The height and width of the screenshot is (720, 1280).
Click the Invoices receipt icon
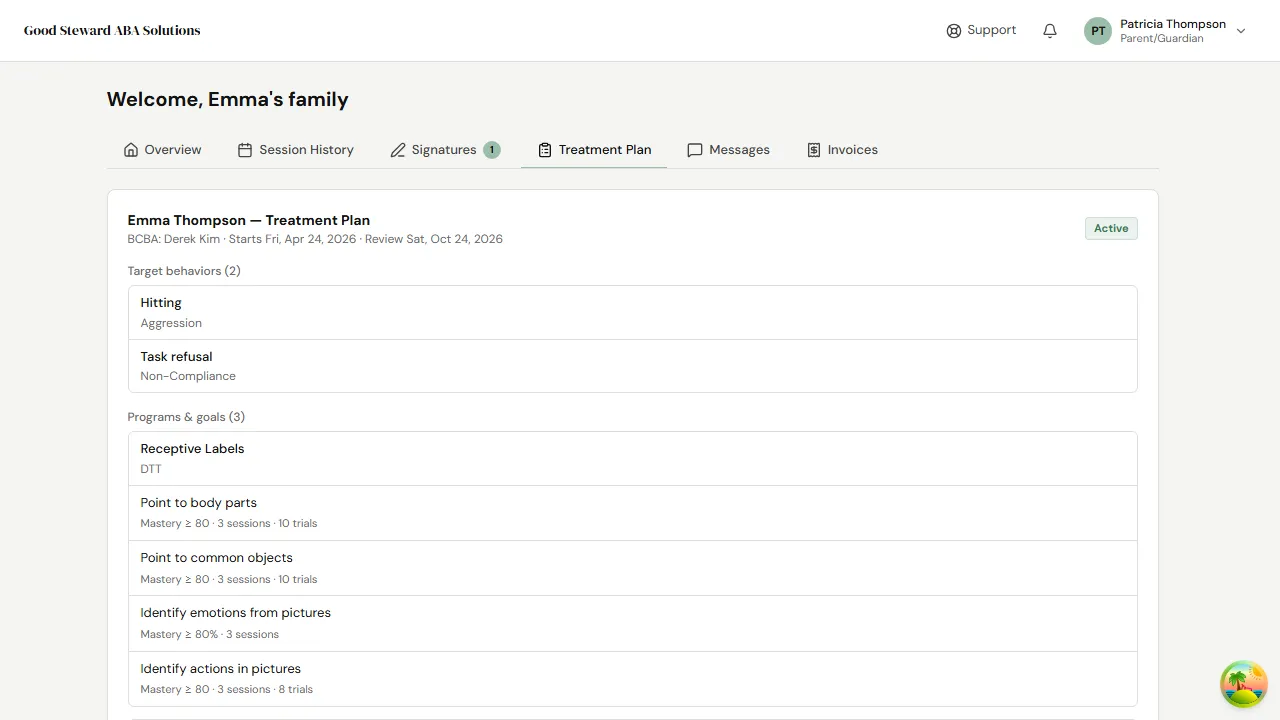point(814,150)
